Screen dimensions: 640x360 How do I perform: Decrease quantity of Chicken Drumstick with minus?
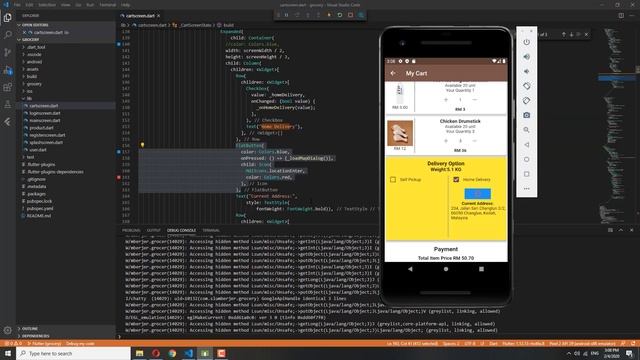tap(474, 141)
